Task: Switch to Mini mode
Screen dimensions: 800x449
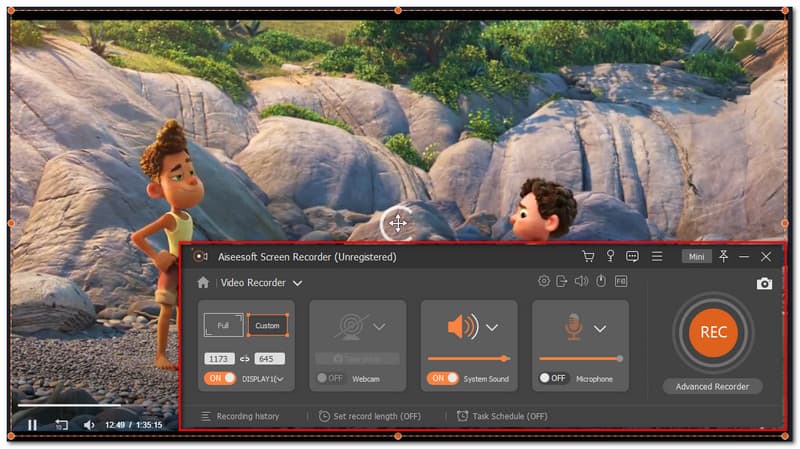Action: coord(696,257)
